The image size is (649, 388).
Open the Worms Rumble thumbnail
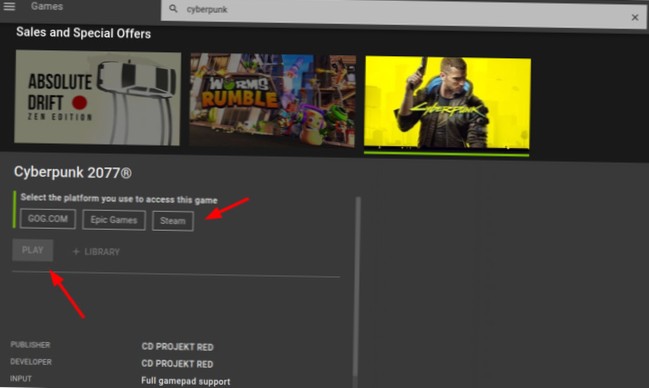click(273, 100)
